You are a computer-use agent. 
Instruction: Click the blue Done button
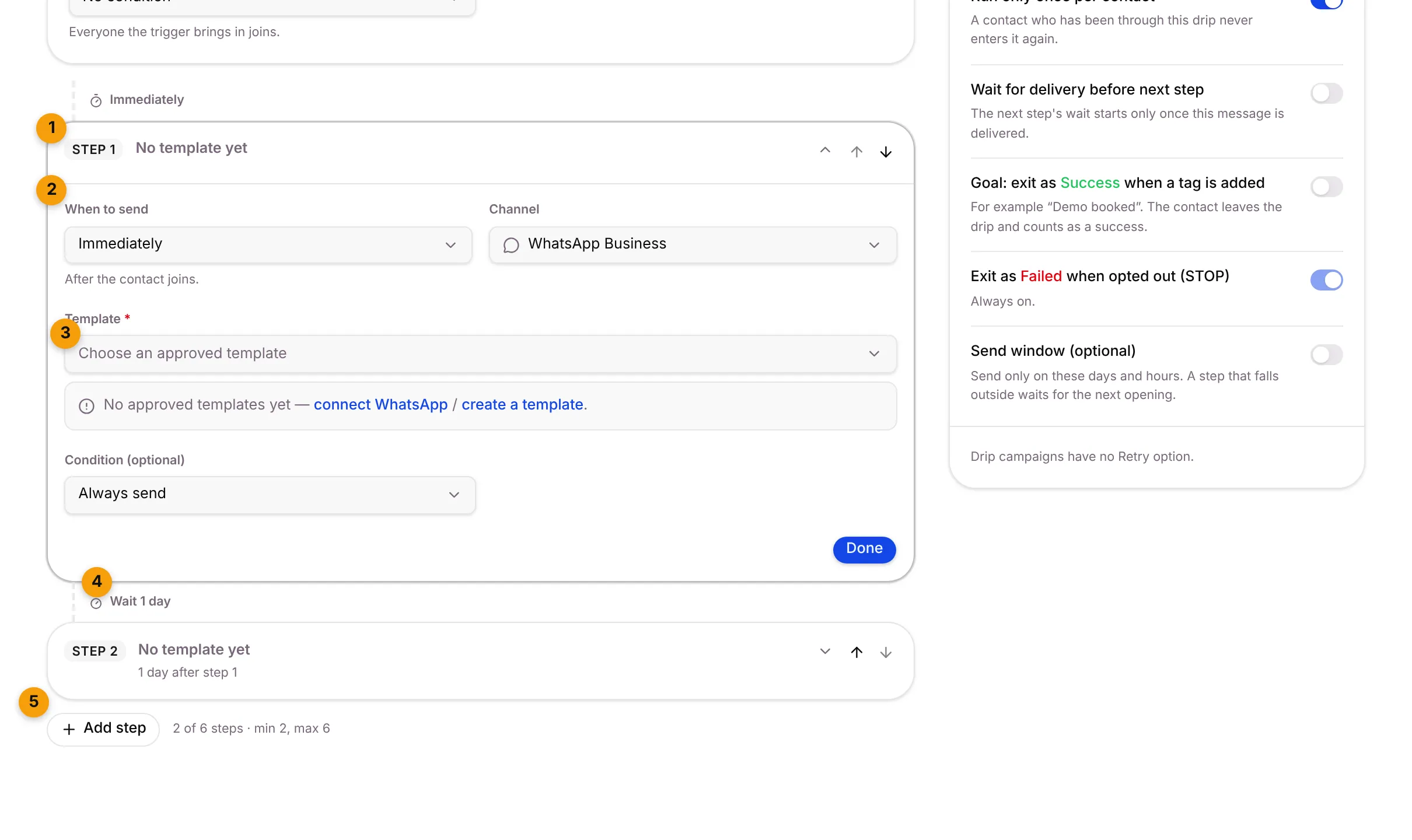tap(864, 549)
